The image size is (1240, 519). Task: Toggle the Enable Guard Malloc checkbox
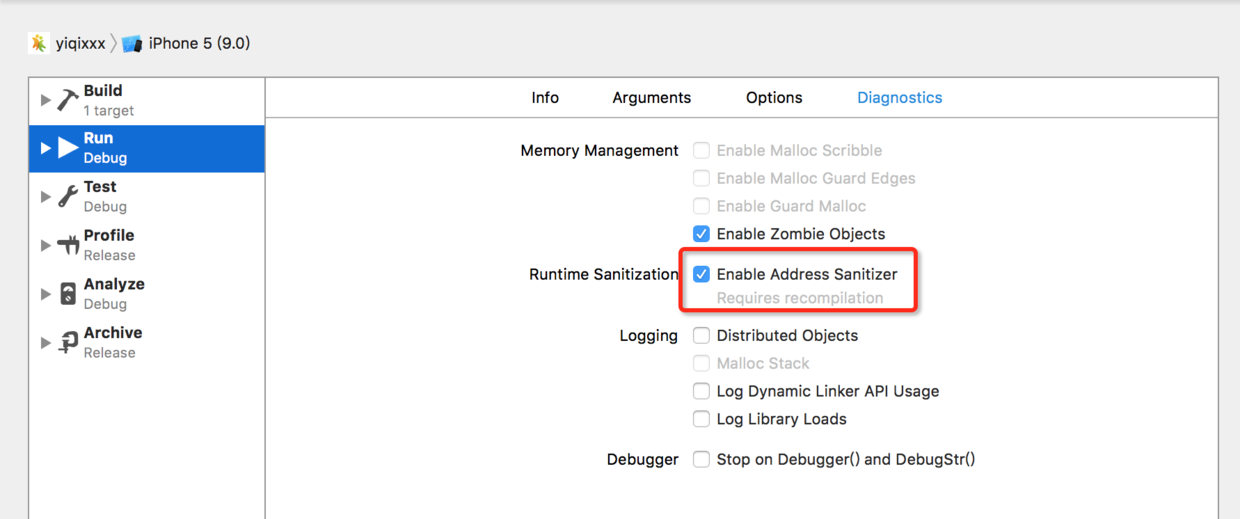click(x=702, y=206)
